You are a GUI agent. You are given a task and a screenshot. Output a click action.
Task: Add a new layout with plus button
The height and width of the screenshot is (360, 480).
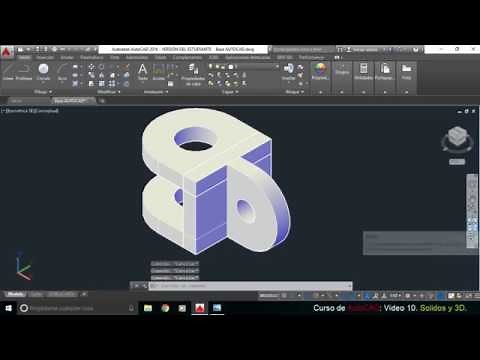84,294
